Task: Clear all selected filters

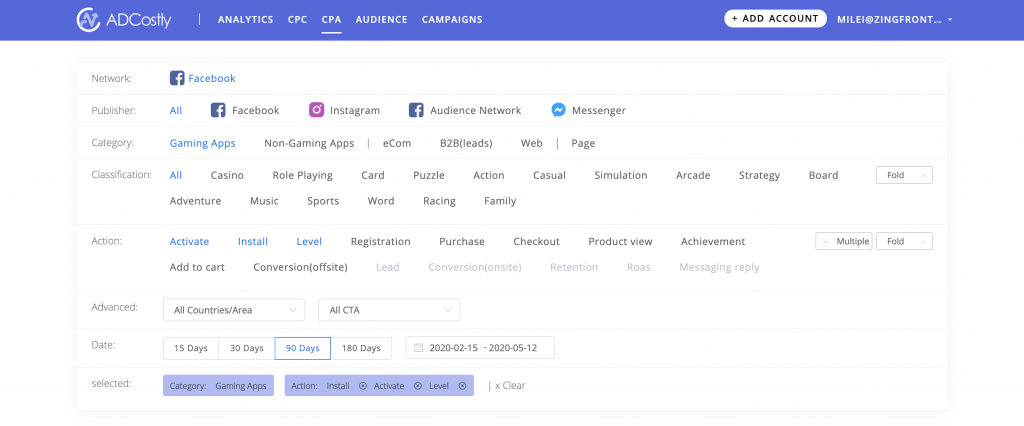Action: (x=510, y=385)
